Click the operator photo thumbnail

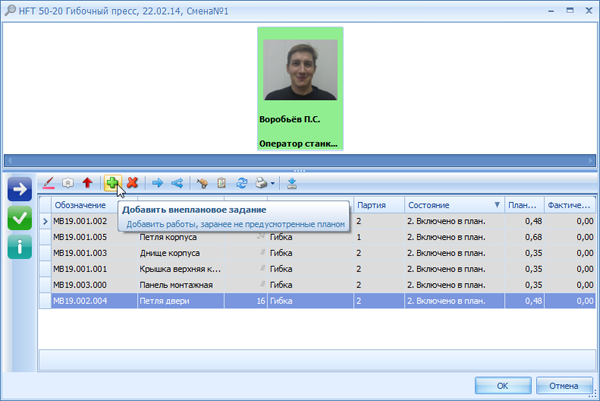(300, 70)
